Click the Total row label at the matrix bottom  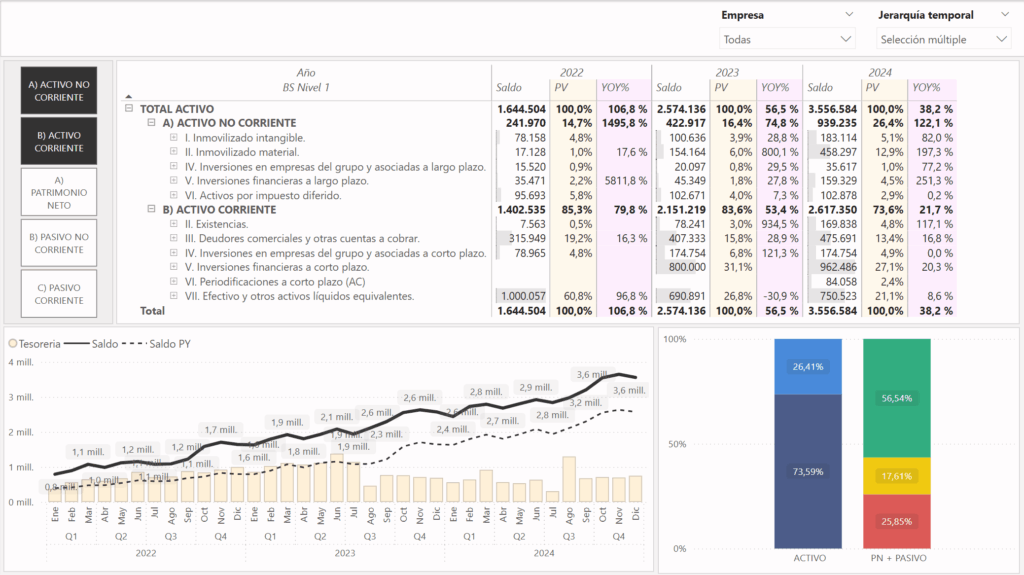(152, 310)
